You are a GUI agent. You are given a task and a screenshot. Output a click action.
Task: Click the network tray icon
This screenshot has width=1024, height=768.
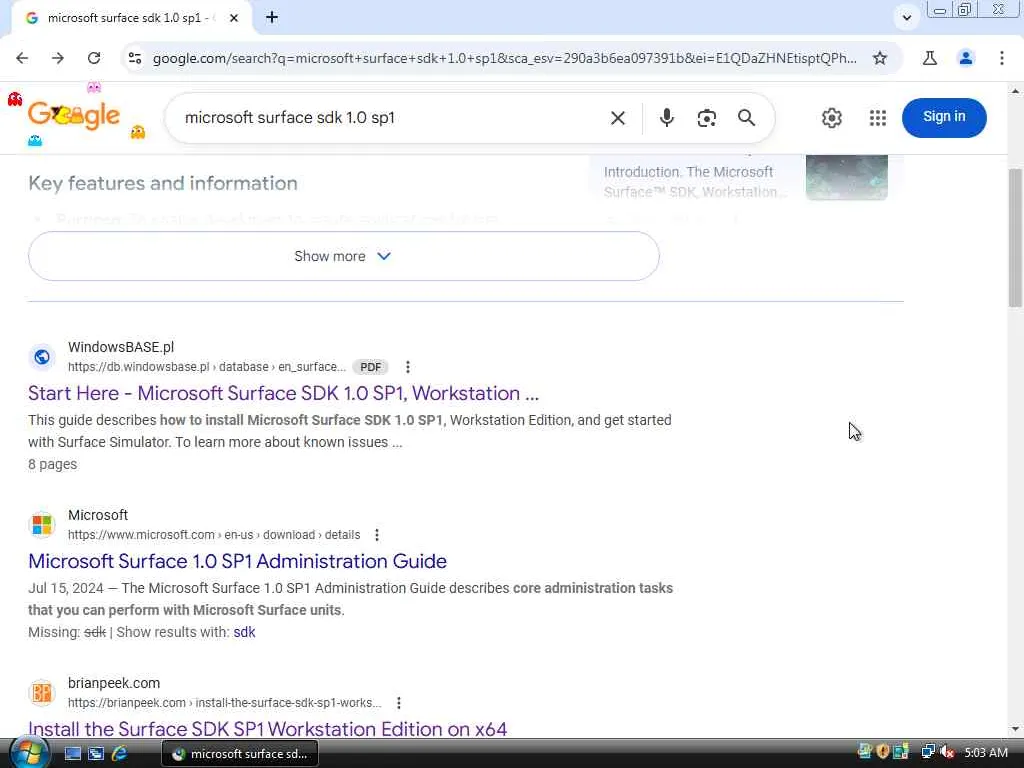(x=928, y=752)
